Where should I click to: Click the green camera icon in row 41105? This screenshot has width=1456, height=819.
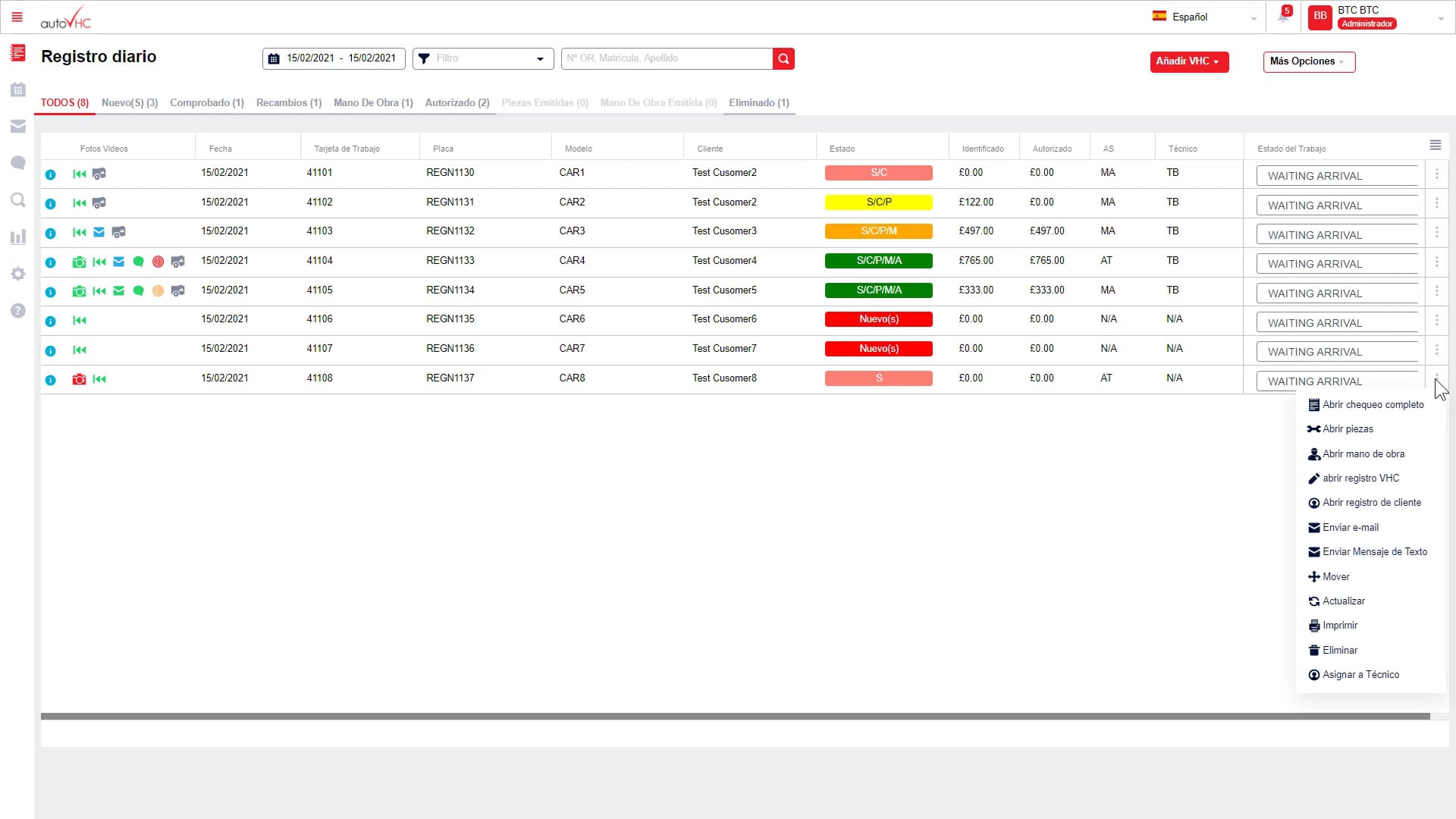(x=79, y=291)
